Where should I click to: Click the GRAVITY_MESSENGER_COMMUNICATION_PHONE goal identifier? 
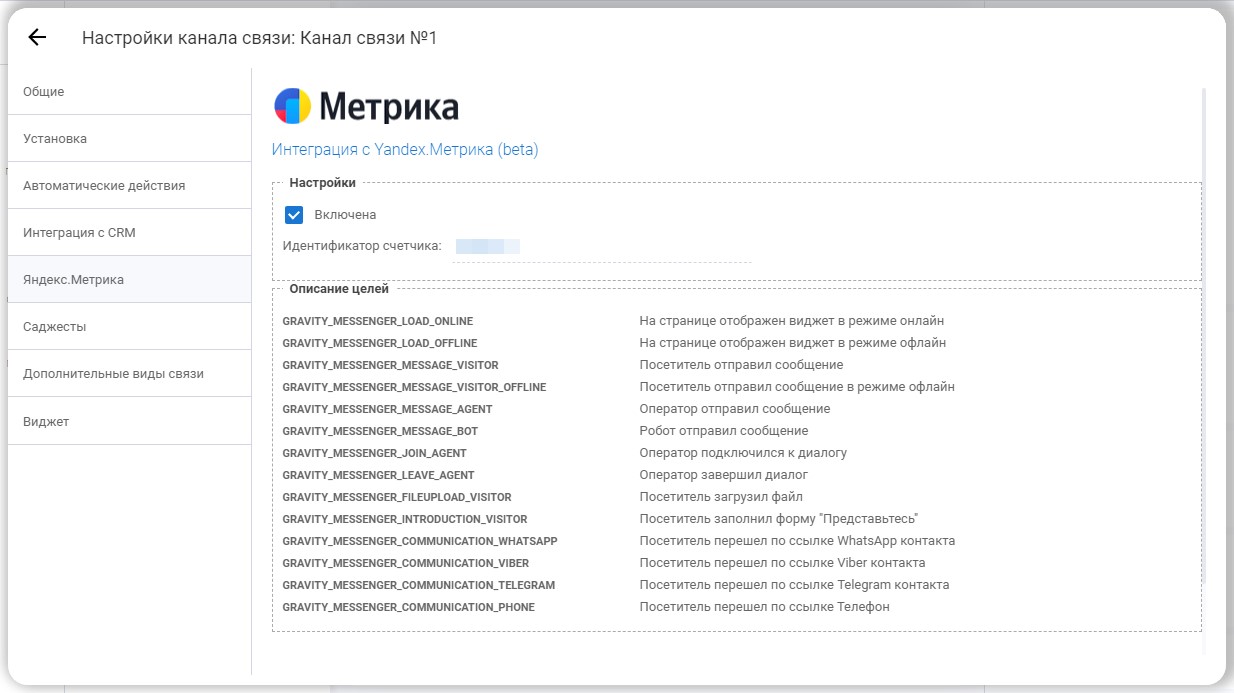tap(408, 608)
